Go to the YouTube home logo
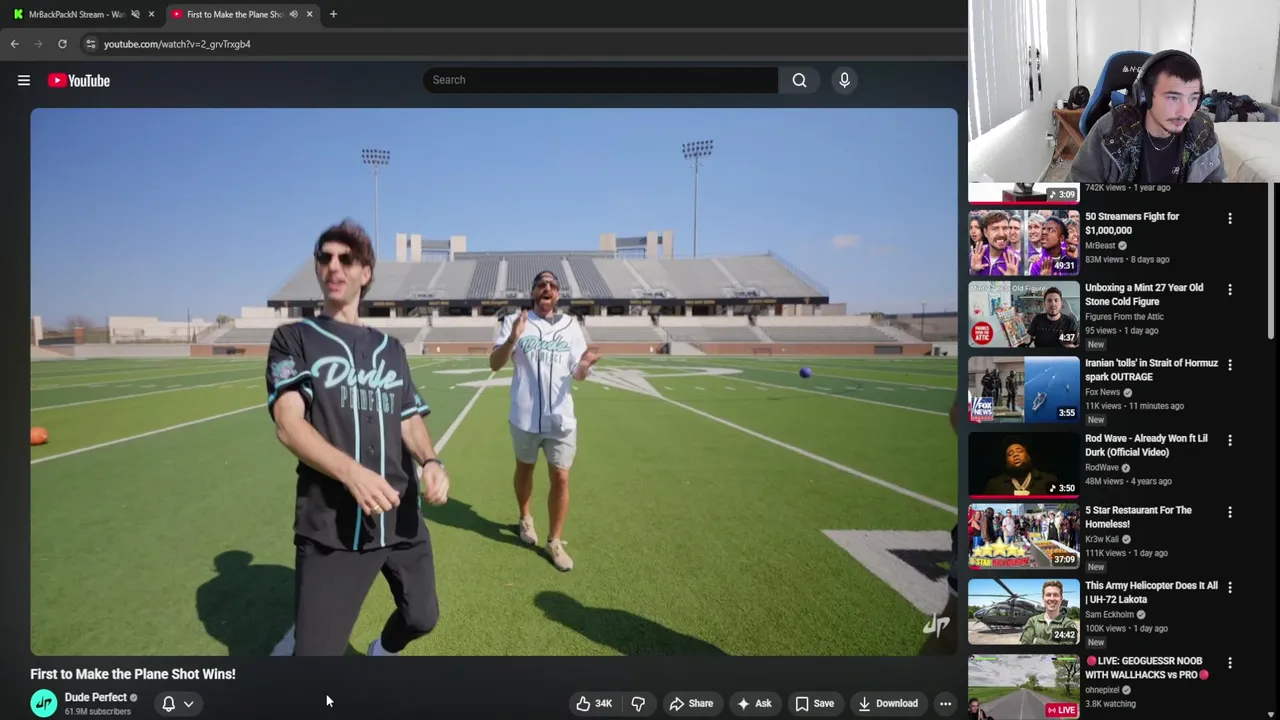The height and width of the screenshot is (720, 1280). point(78,81)
